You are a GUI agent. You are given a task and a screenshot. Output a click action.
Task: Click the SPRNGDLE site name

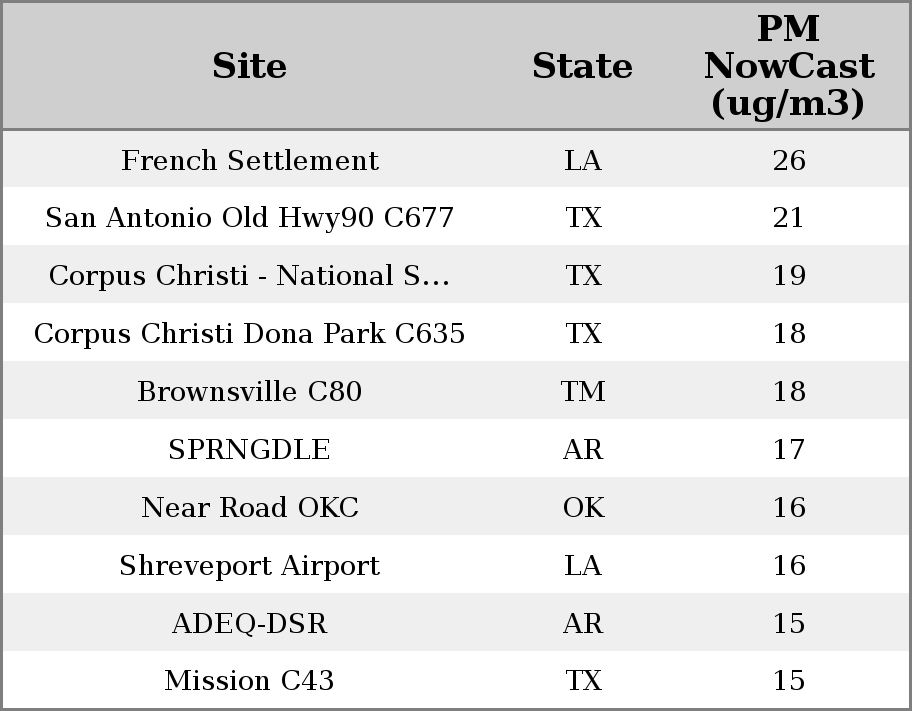[249, 449]
